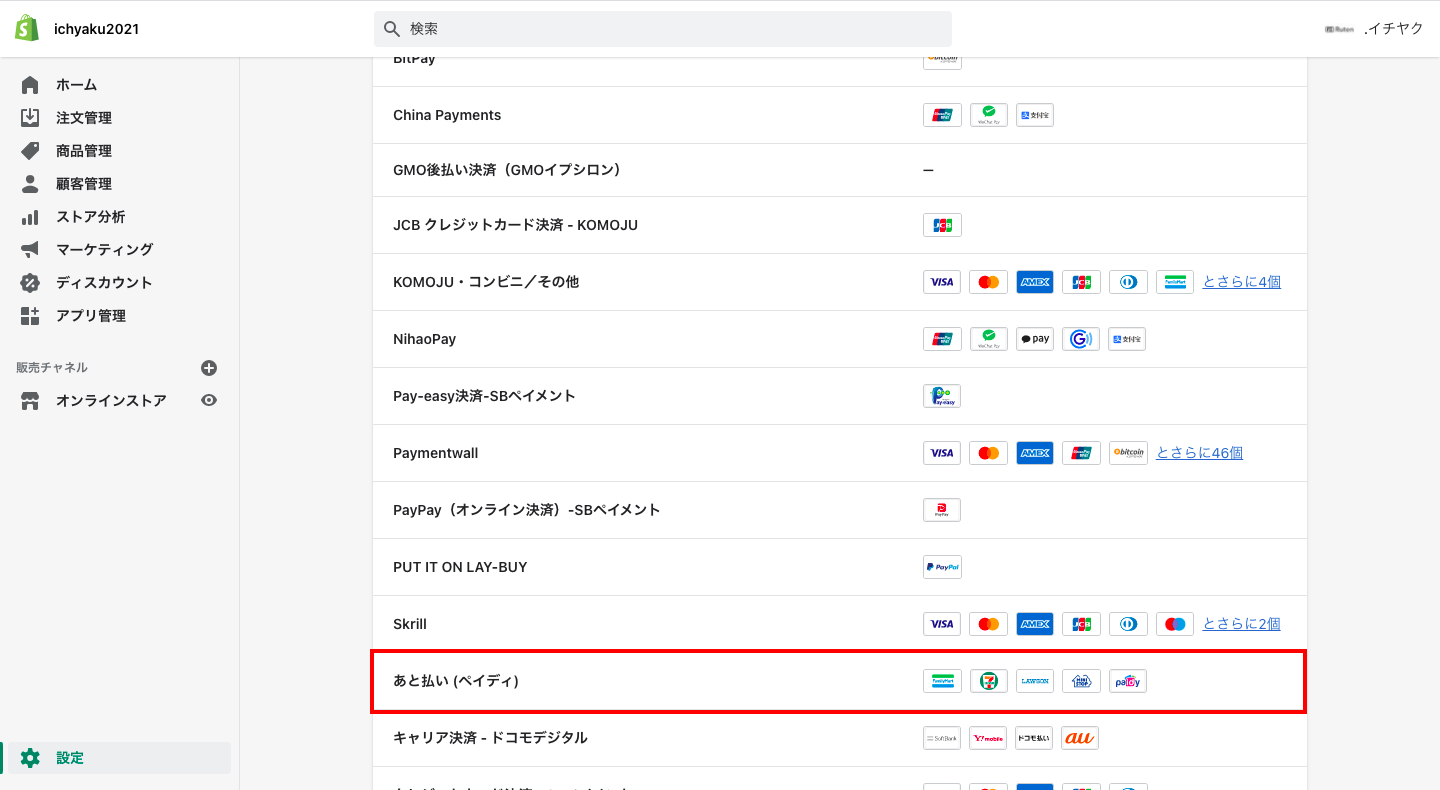Click とさらに4個 link in KOMOJU row

pos(1241,282)
